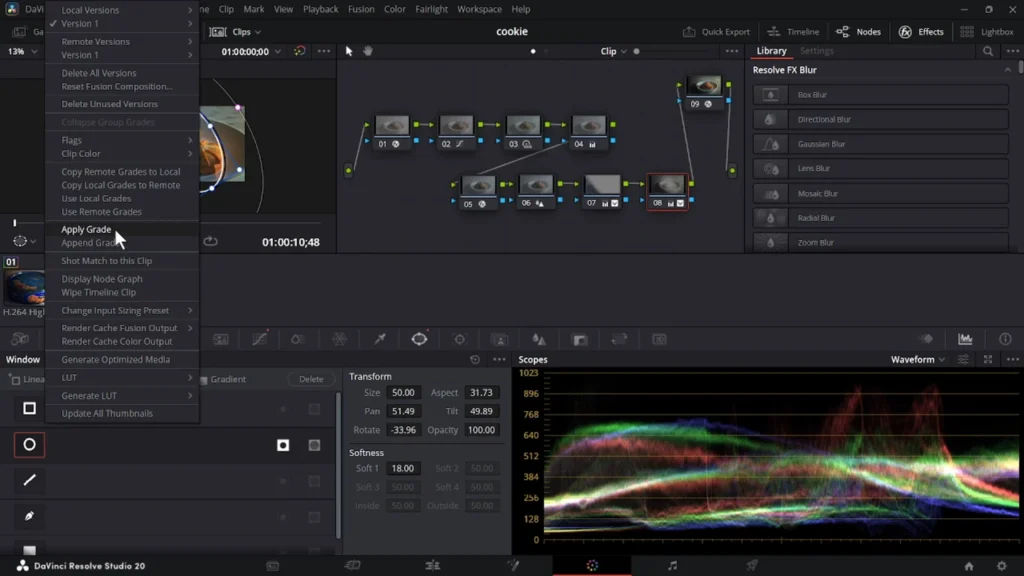Image resolution: width=1024 pixels, height=576 pixels.
Task: Switch to the Fairlight page icon
Action: tap(672, 566)
